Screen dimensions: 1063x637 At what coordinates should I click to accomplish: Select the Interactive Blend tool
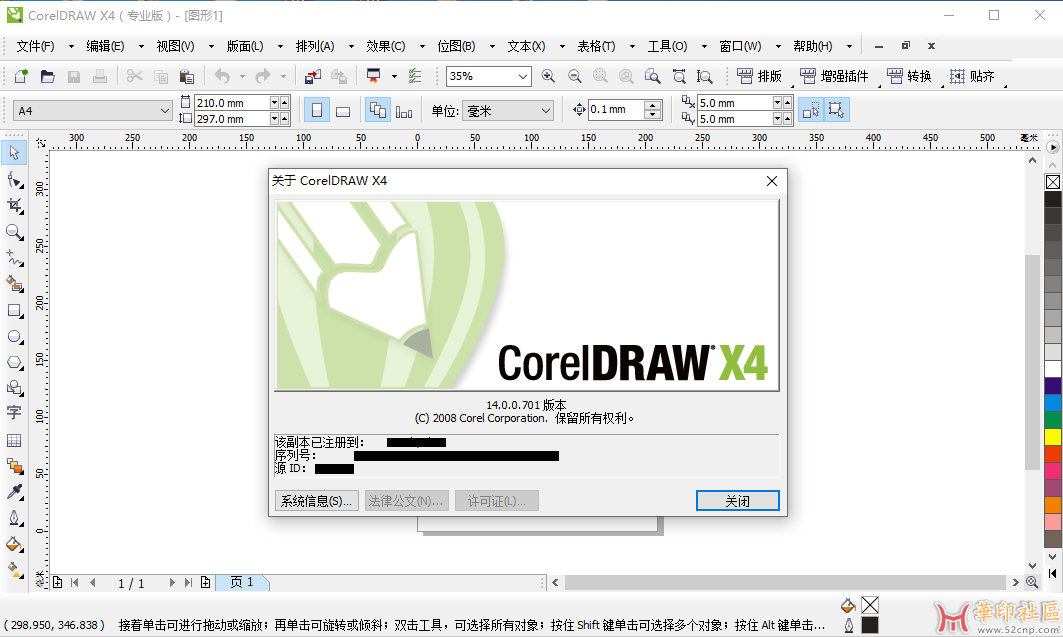click(14, 466)
